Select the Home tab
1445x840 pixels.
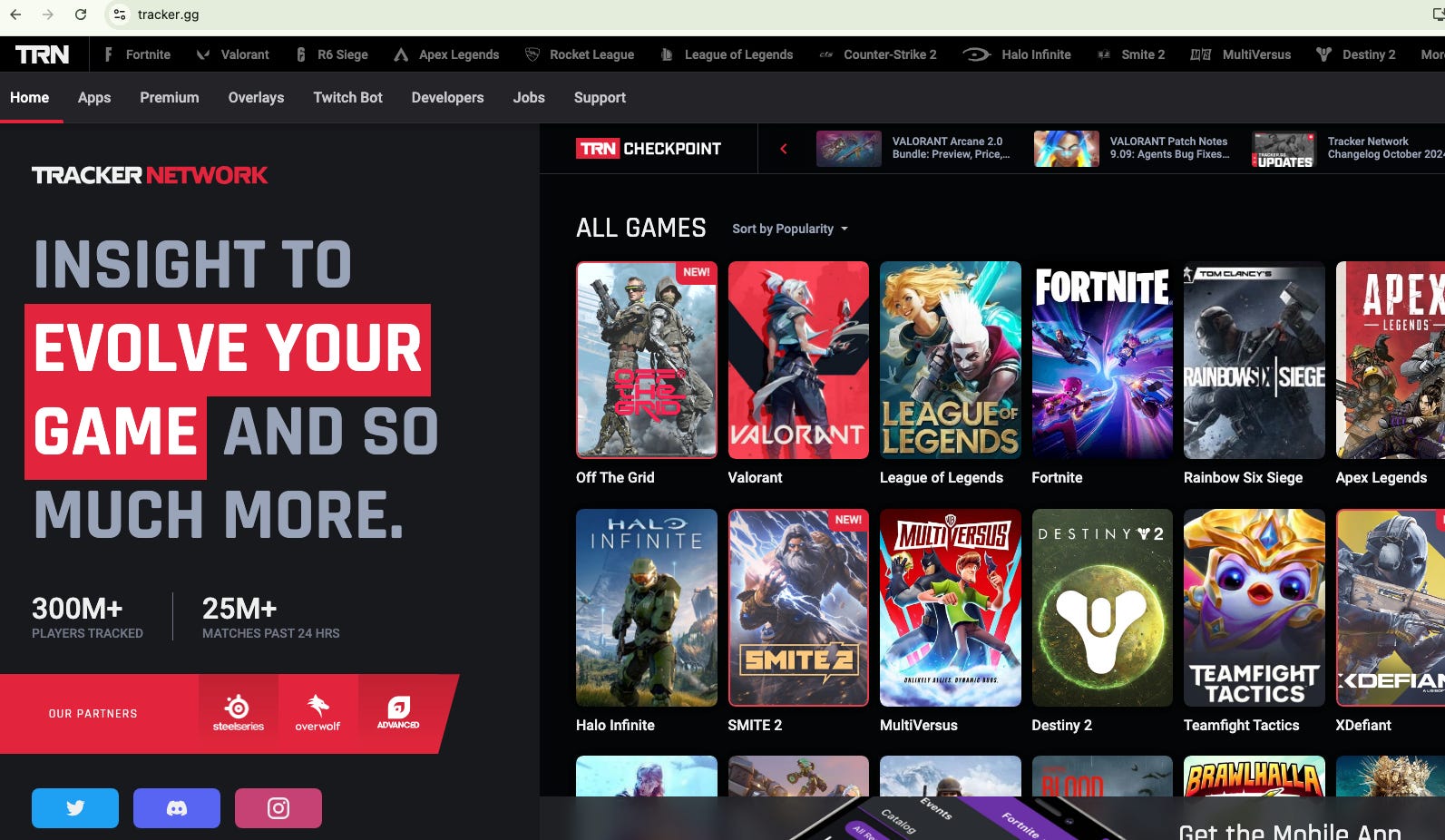[30, 97]
